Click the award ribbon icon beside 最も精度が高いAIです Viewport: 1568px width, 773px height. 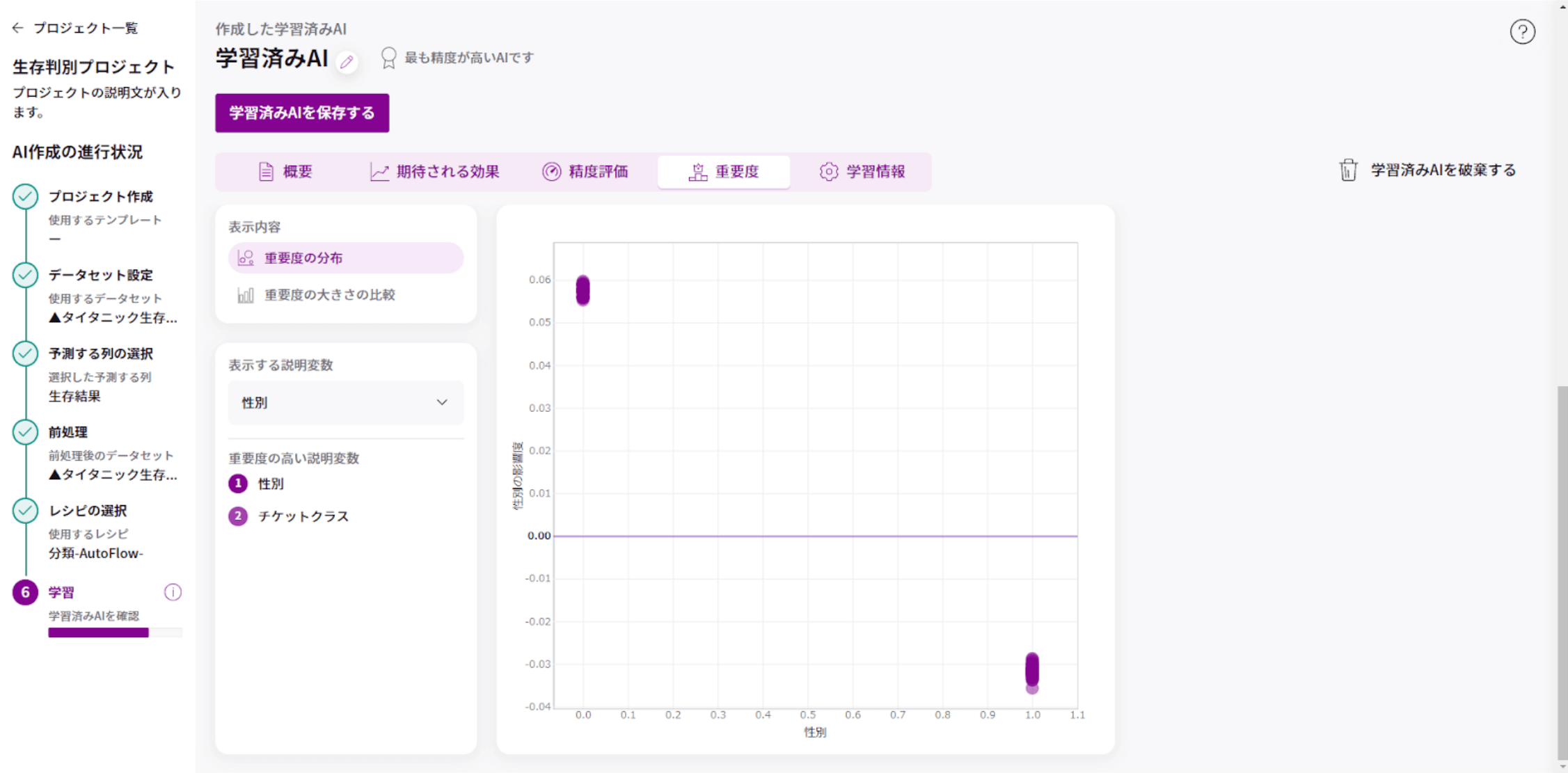[x=389, y=58]
